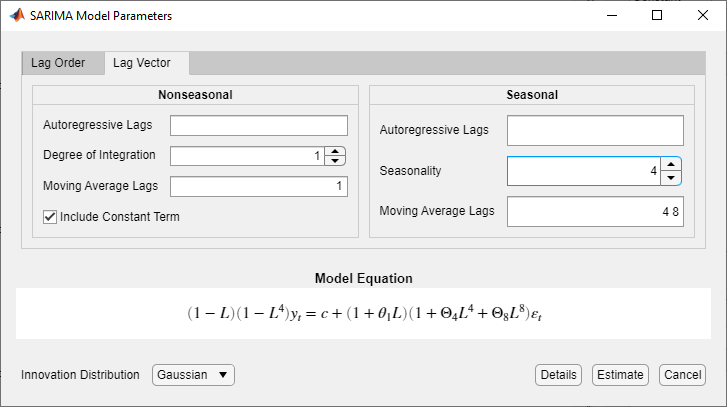Increase Degree of Integration with up arrow

point(336,151)
